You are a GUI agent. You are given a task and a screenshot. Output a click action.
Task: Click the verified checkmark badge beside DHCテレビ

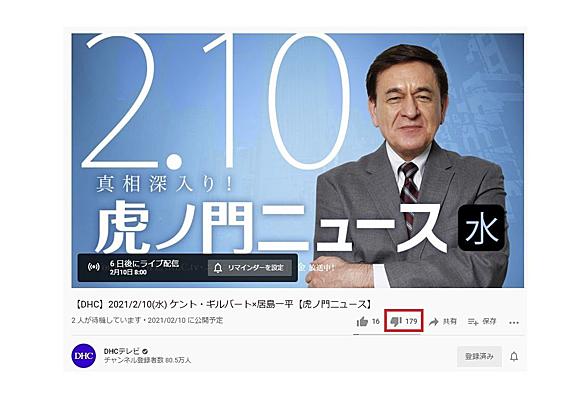tap(145, 352)
